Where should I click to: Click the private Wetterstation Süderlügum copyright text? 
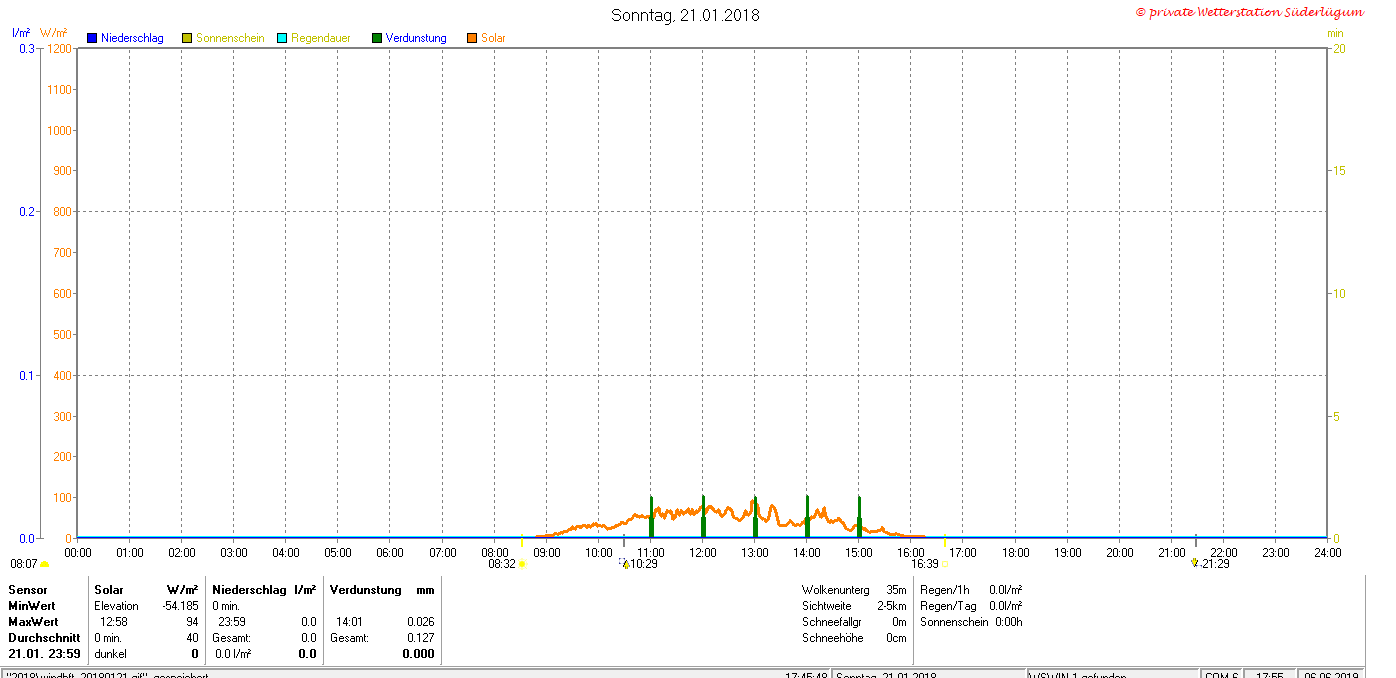(1250, 12)
